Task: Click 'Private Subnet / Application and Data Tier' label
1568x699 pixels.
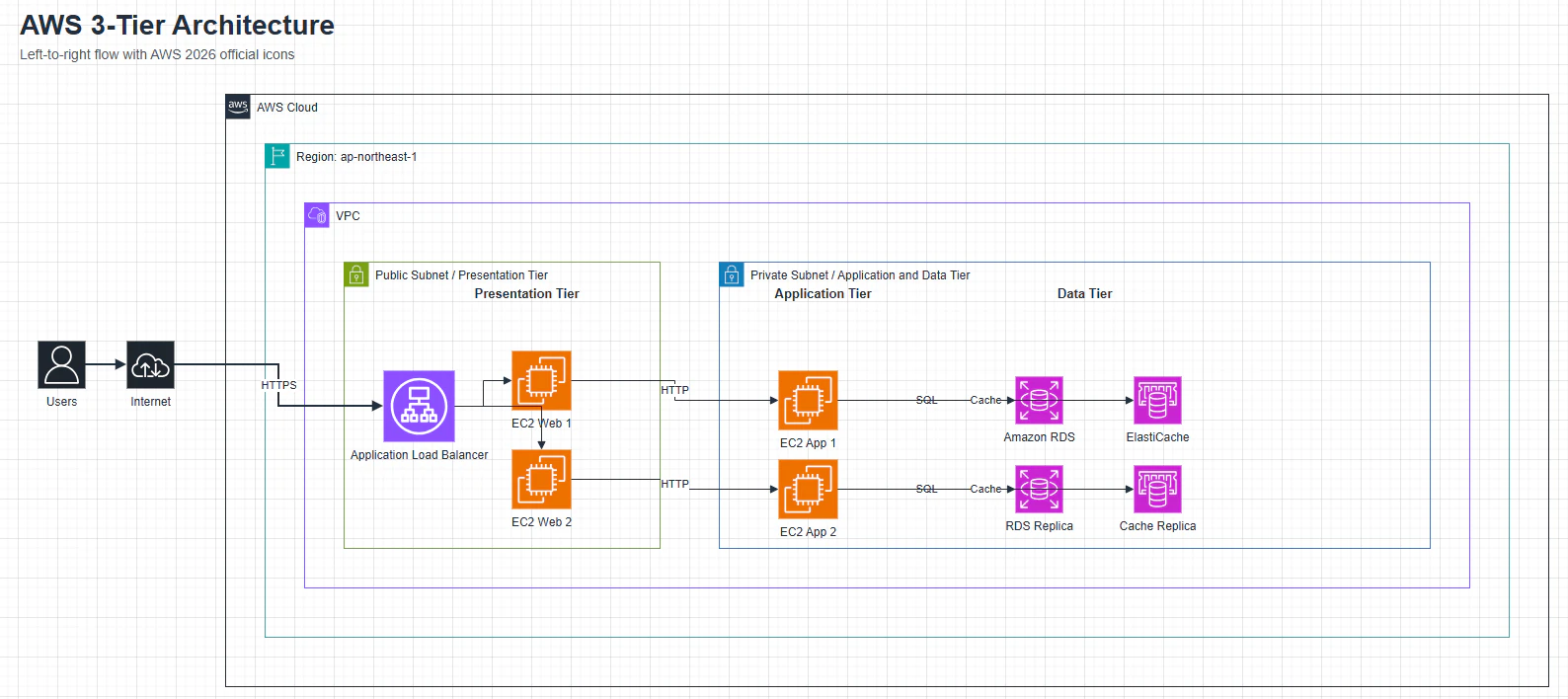Action: (860, 275)
